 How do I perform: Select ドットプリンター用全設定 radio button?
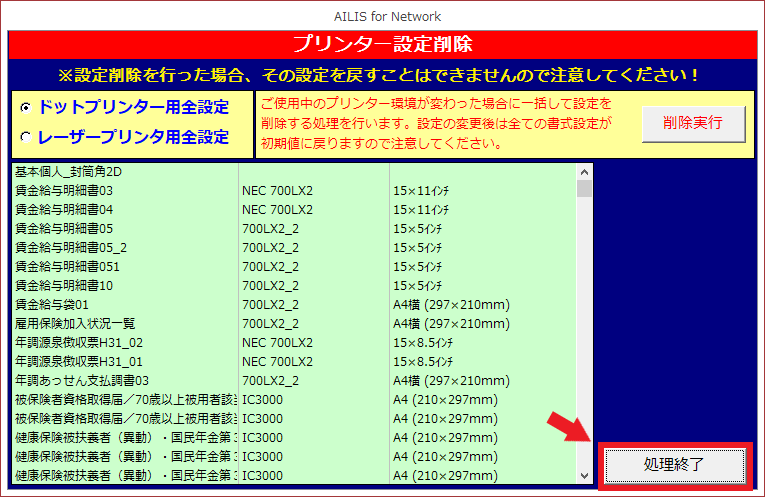point(26,107)
